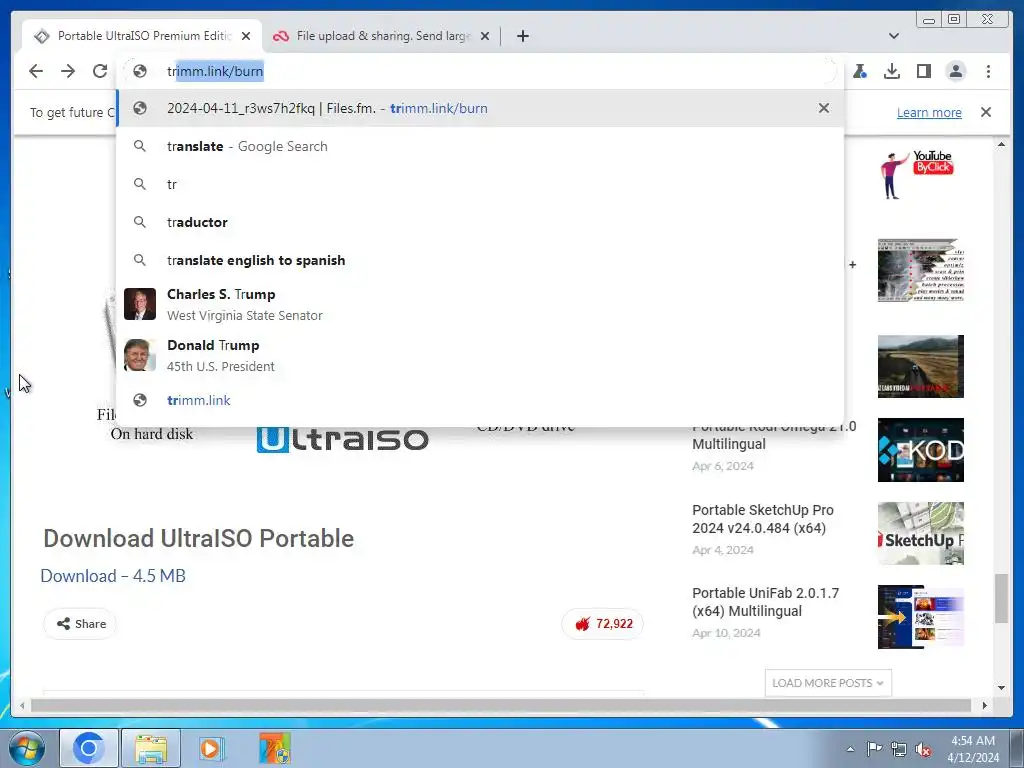Select the trimm.link suggestion
The height and width of the screenshot is (768, 1024).
(480, 400)
